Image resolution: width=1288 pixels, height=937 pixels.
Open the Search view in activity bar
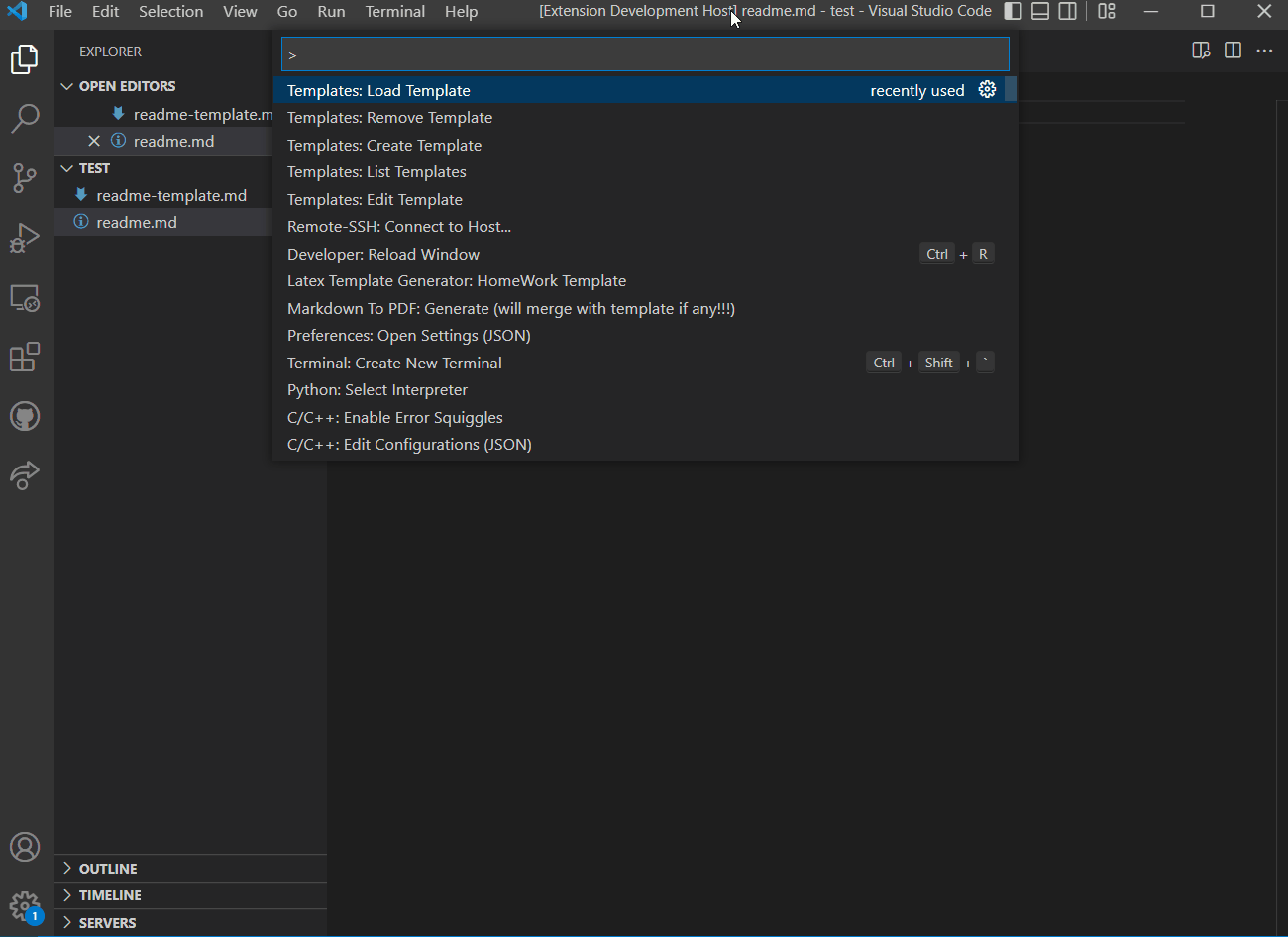tap(25, 119)
